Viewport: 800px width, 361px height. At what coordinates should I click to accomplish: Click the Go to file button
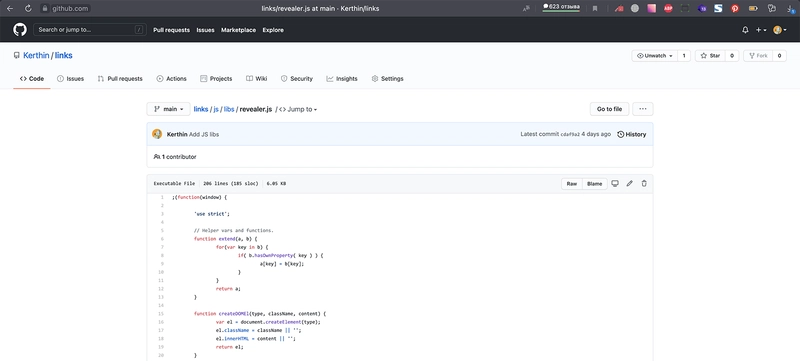609,109
